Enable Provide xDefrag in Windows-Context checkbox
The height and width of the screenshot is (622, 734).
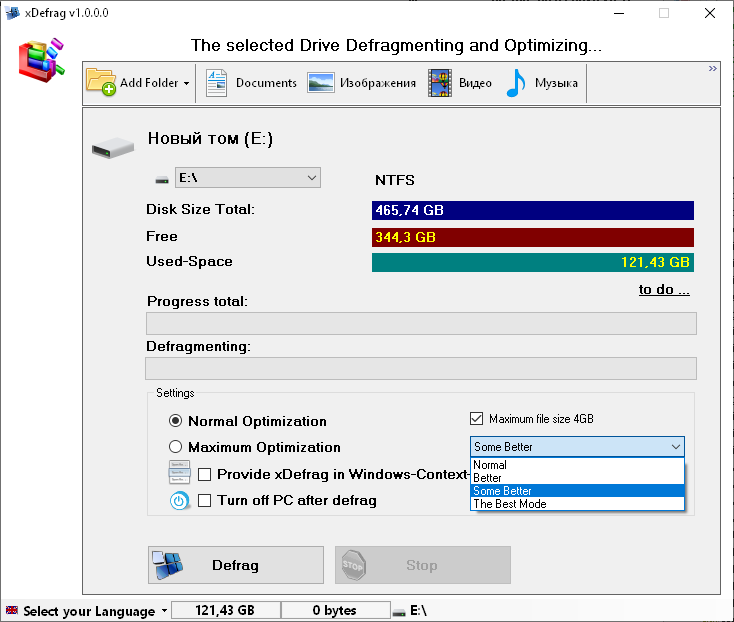tap(205, 475)
